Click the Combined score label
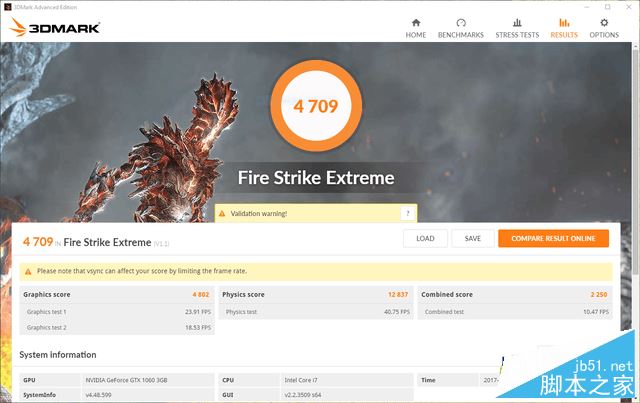 (x=447, y=294)
